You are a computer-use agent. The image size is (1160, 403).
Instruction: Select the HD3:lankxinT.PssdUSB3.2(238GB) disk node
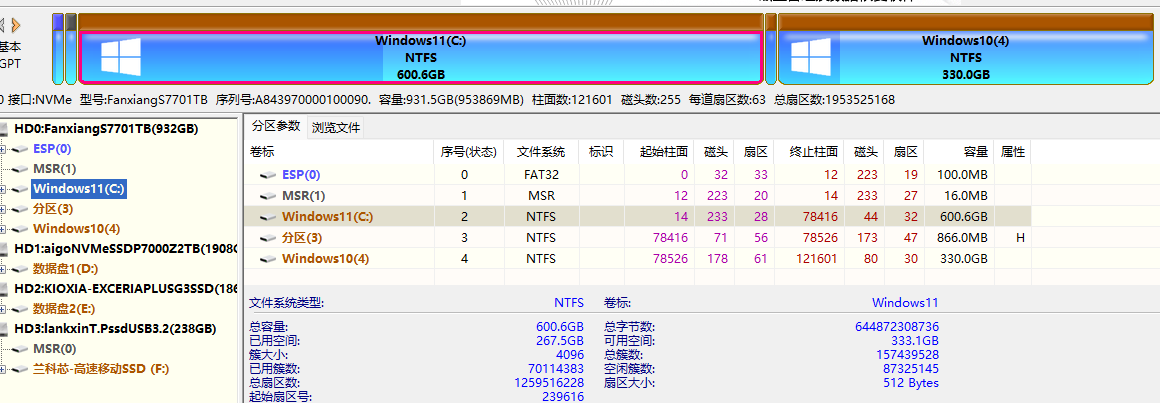(x=115, y=328)
